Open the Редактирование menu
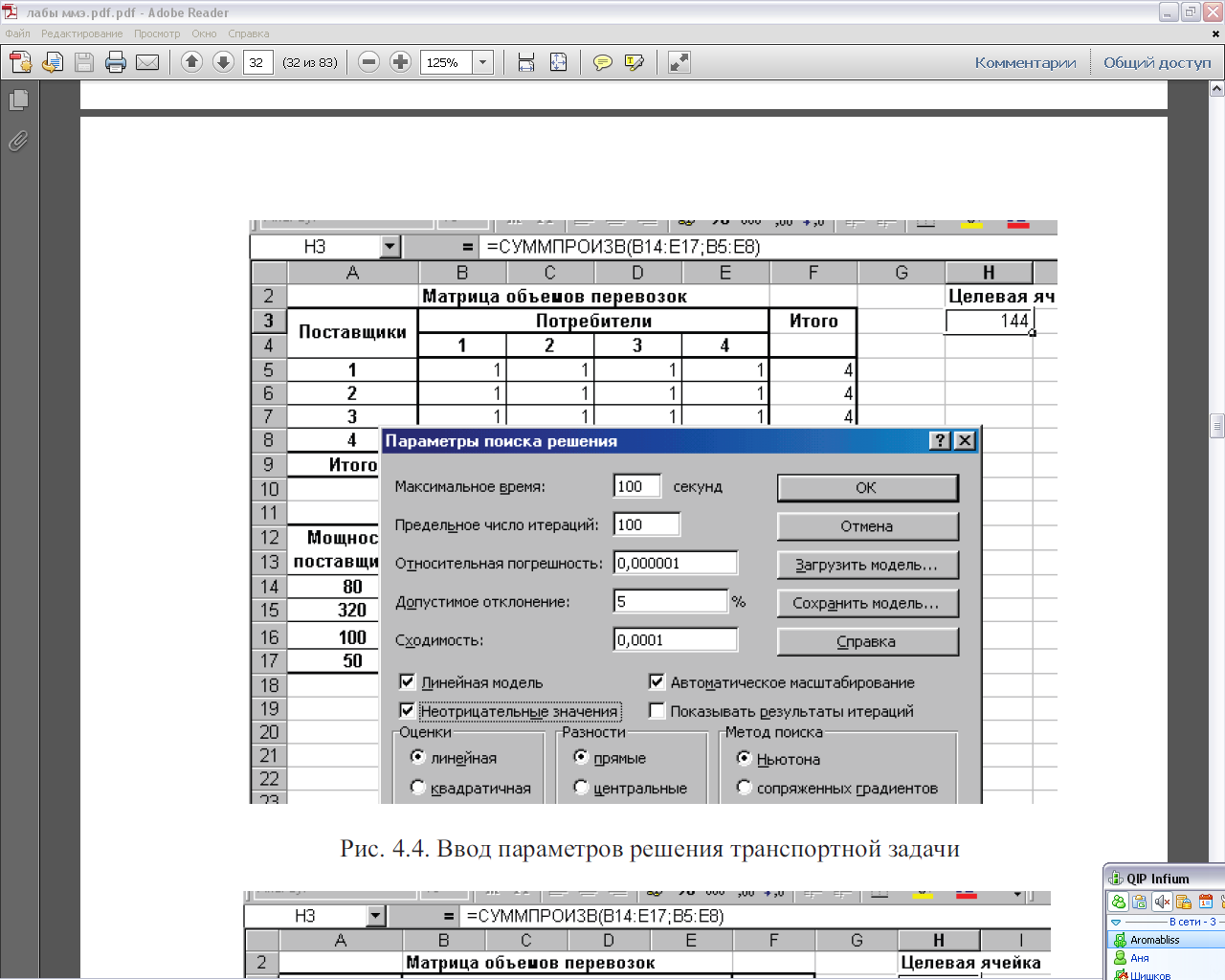 pyautogui.click(x=81, y=33)
